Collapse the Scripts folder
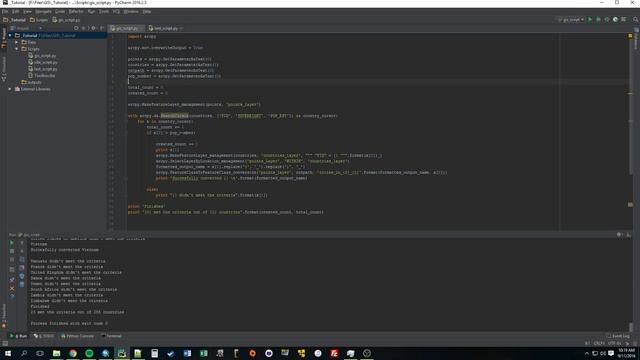This screenshot has width=640, height=360. tap(17, 49)
